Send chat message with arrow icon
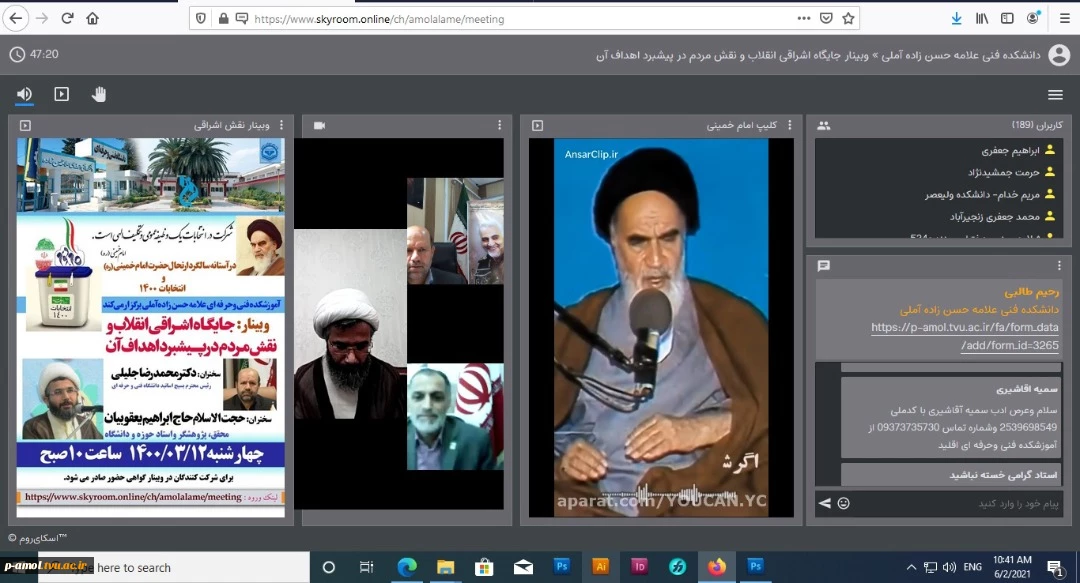 pyautogui.click(x=825, y=503)
